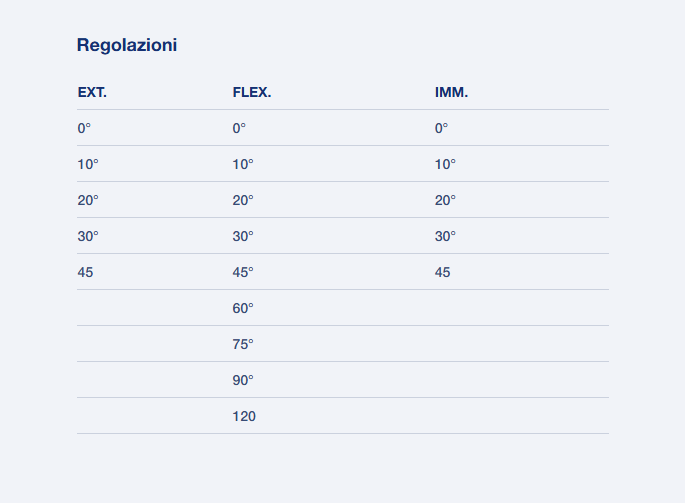Select 0° under the FLEX. column

239,128
